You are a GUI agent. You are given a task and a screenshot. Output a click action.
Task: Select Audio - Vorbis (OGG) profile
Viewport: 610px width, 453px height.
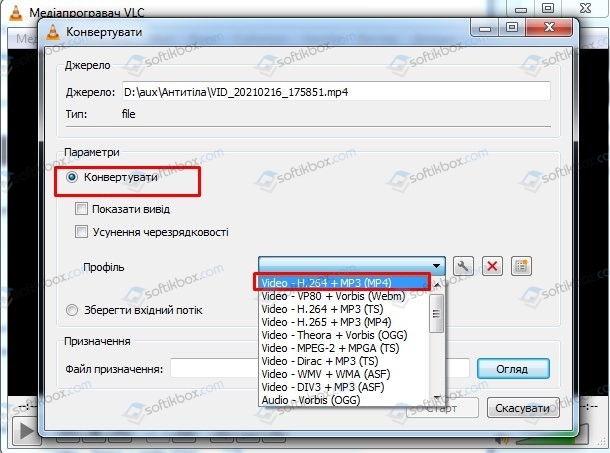(344, 400)
